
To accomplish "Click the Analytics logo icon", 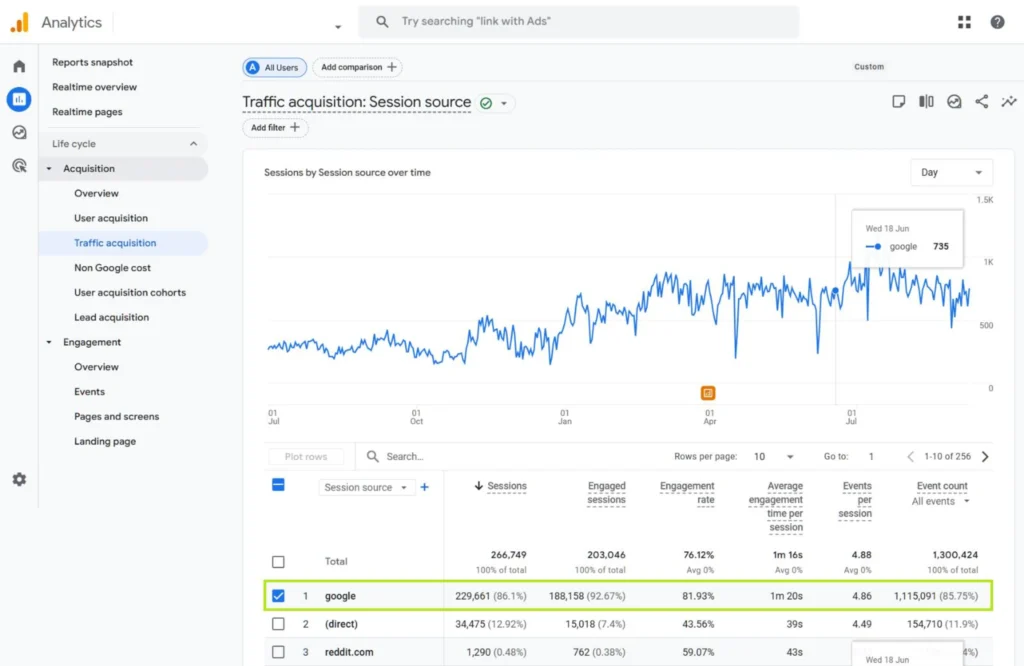I will [20, 22].
